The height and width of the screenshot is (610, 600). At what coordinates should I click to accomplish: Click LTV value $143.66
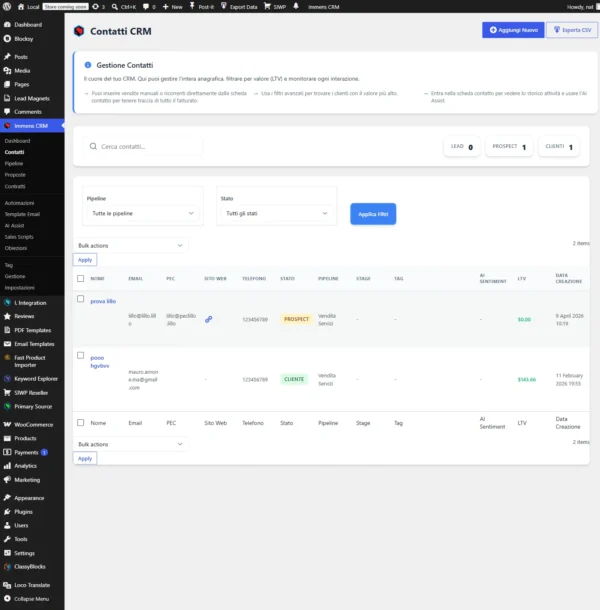point(526,379)
